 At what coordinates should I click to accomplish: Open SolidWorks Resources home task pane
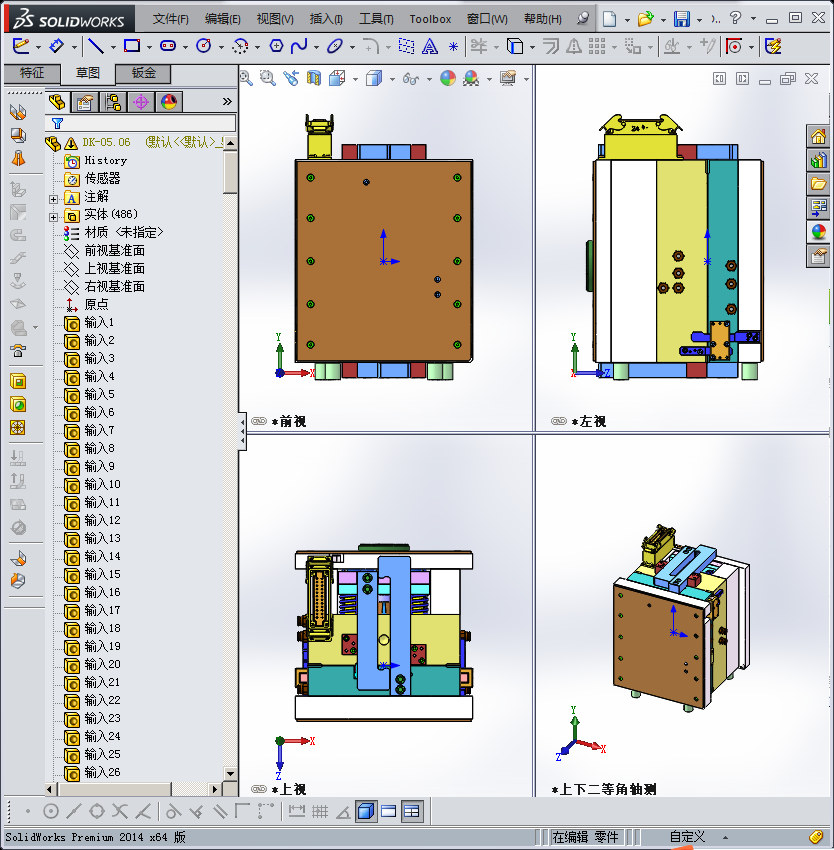(x=818, y=136)
